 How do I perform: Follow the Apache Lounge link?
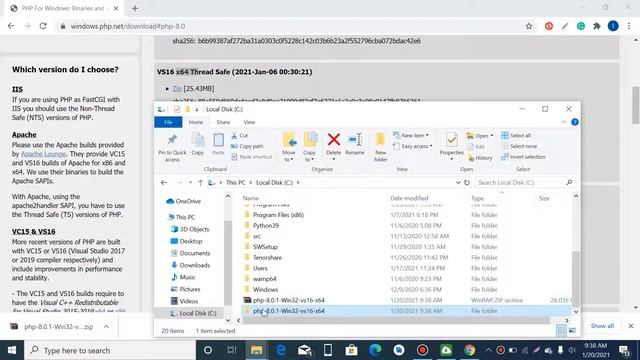(43, 154)
